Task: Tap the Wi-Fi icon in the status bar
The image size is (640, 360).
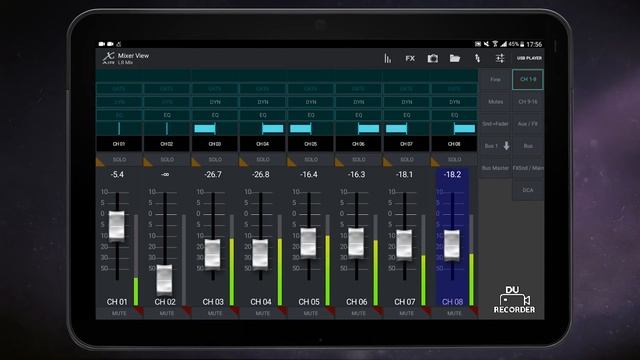Action: 495,44
